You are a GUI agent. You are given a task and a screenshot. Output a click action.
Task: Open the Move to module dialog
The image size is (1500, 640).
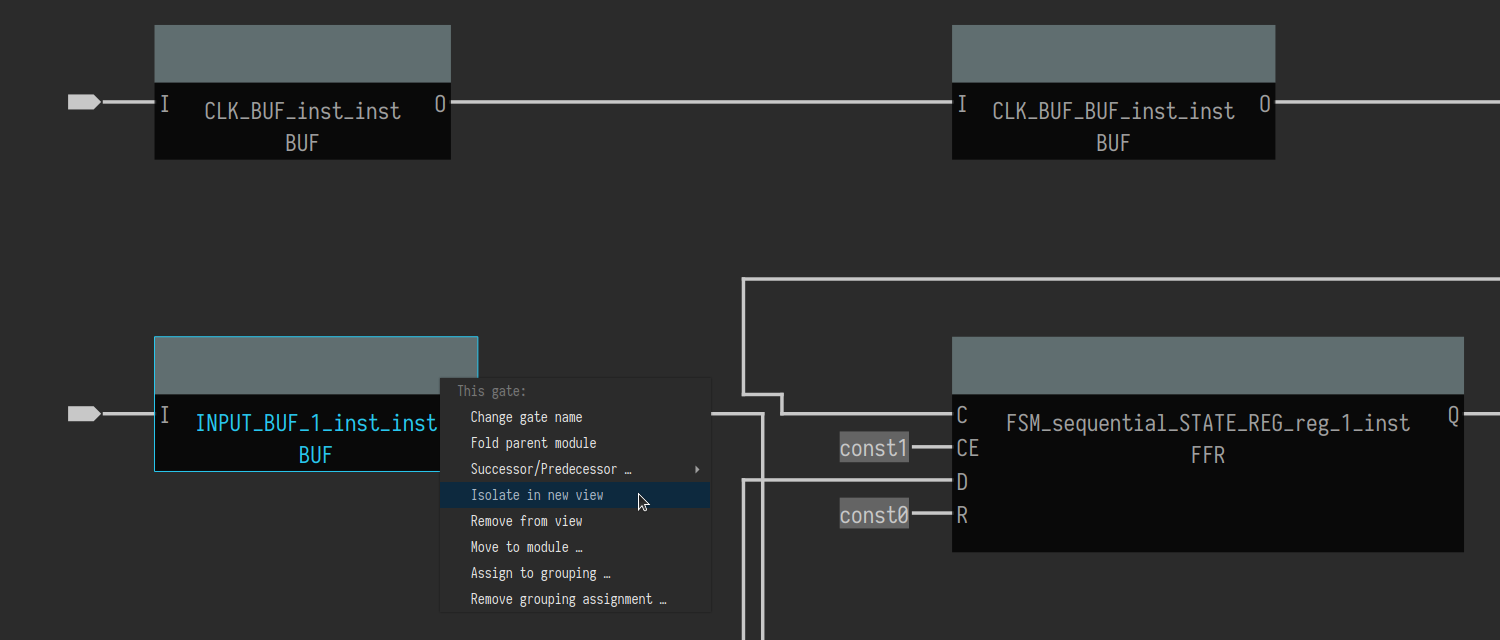click(526, 547)
